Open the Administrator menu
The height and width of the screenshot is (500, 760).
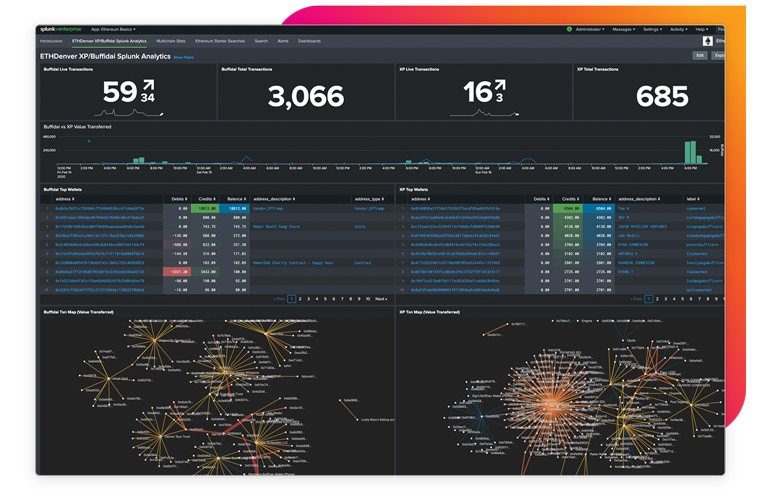pyautogui.click(x=590, y=30)
